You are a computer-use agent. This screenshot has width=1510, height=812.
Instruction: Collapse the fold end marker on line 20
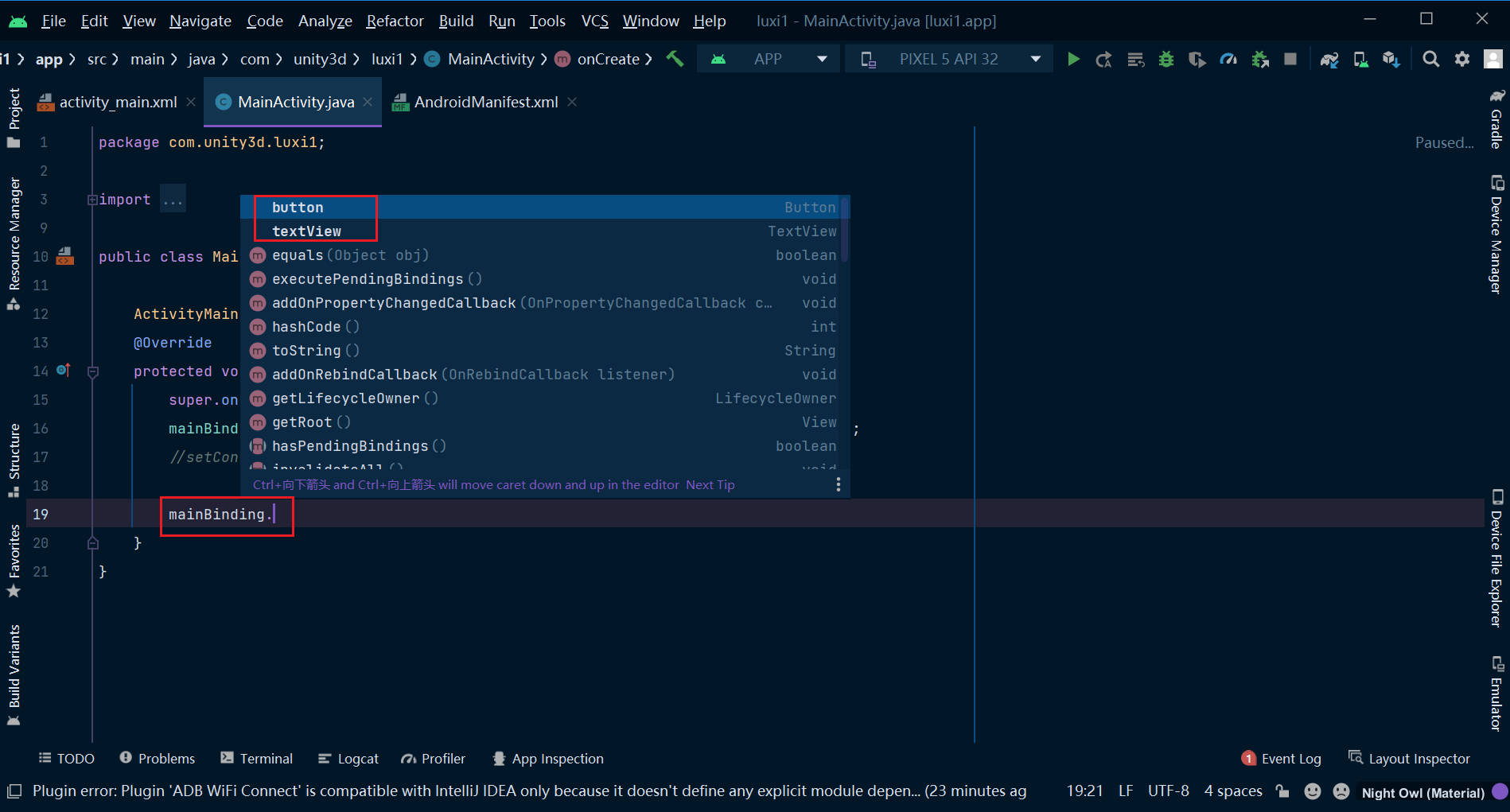pyautogui.click(x=92, y=543)
